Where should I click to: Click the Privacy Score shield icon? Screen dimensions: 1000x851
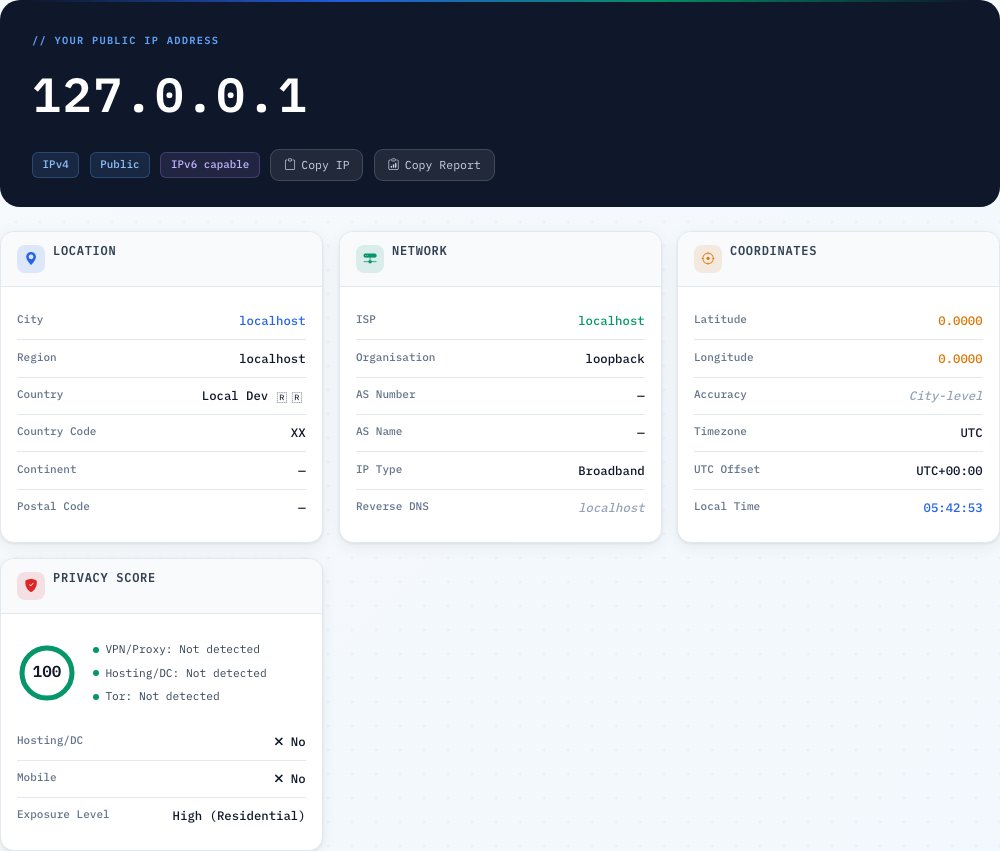[x=31, y=586]
